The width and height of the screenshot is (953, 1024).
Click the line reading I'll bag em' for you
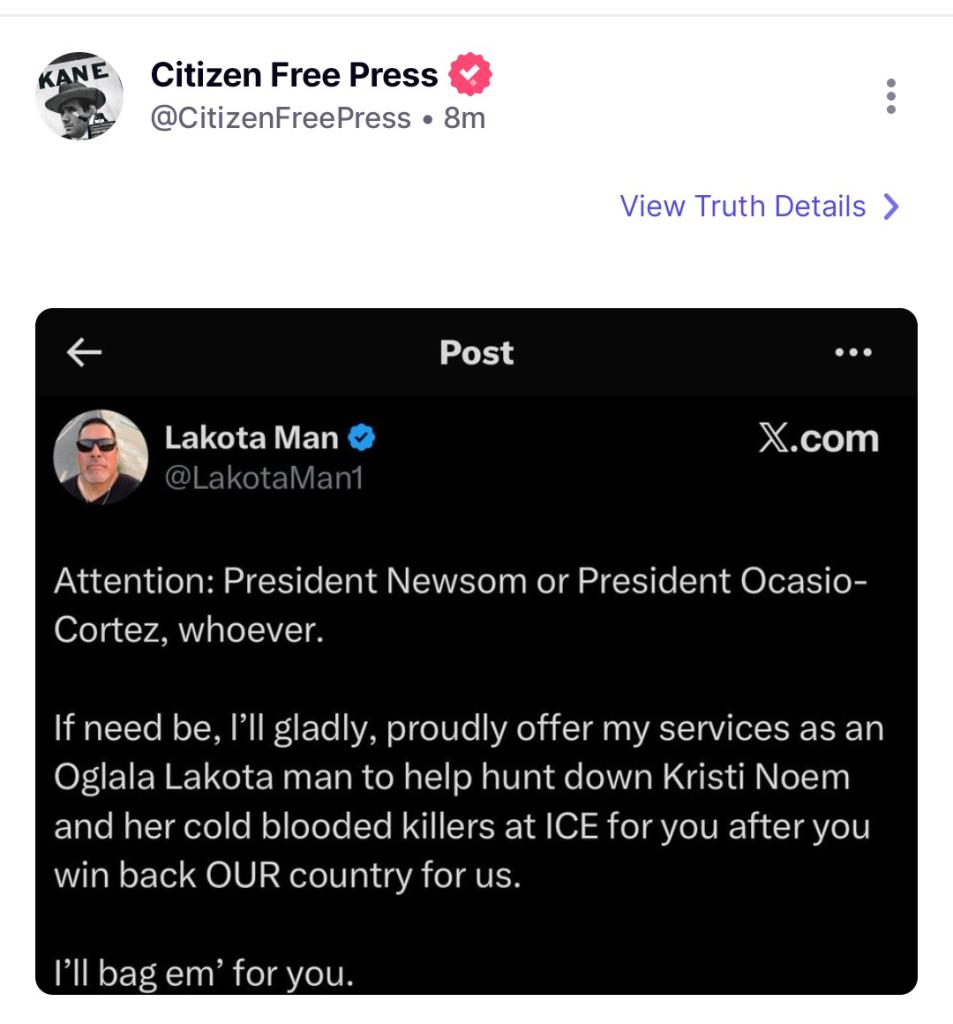tap(204, 972)
